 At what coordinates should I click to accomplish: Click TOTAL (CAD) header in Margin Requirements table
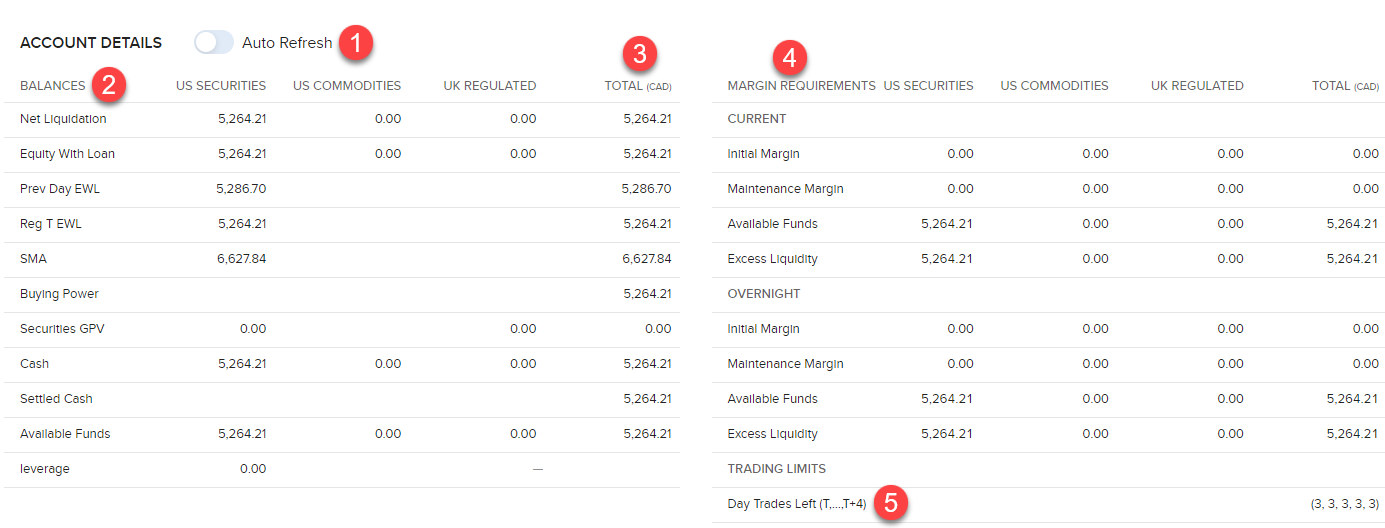(1345, 86)
